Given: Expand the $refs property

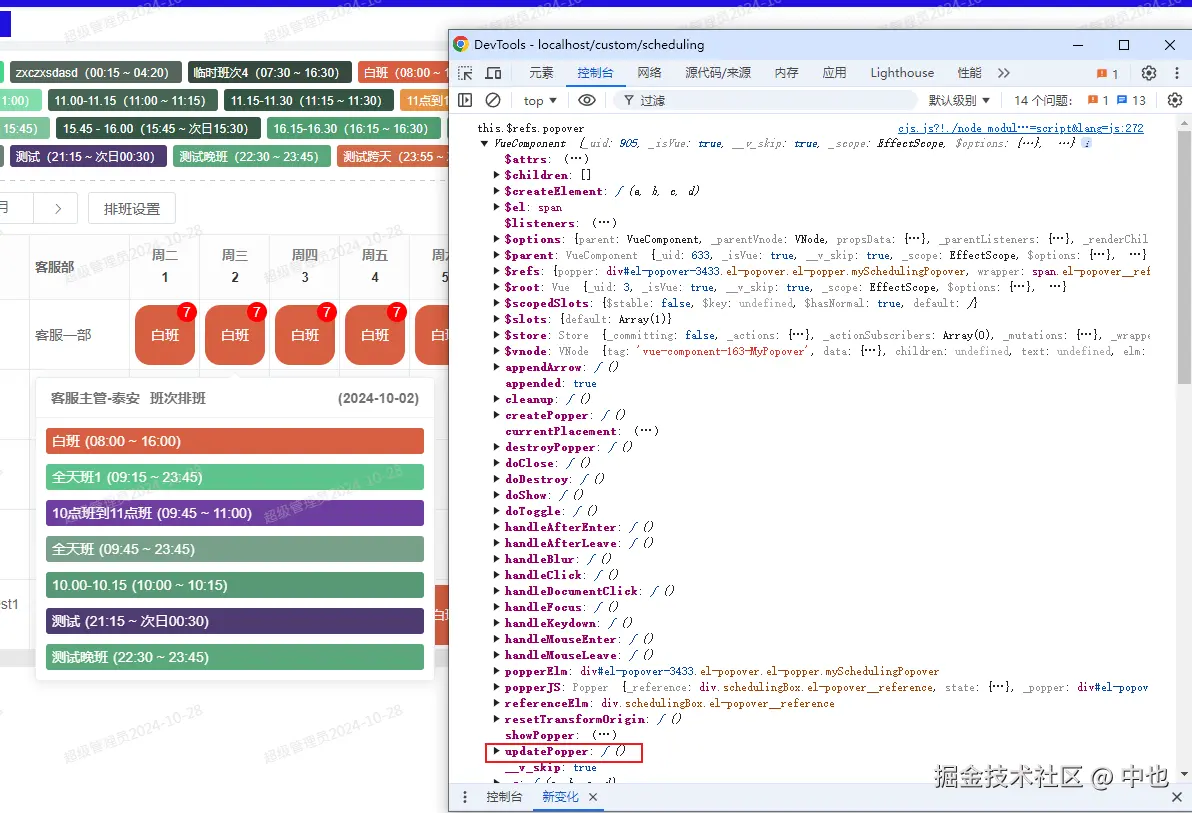Looking at the screenshot, I should tap(496, 271).
